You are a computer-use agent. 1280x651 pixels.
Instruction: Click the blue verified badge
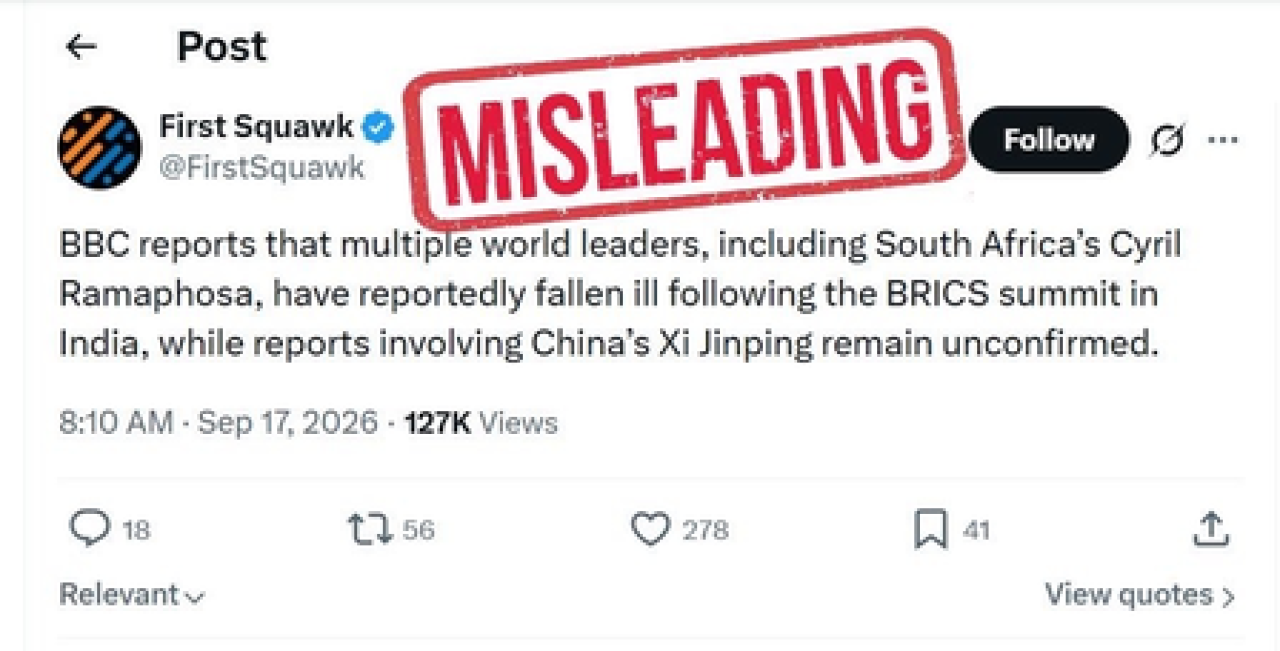pos(378,128)
